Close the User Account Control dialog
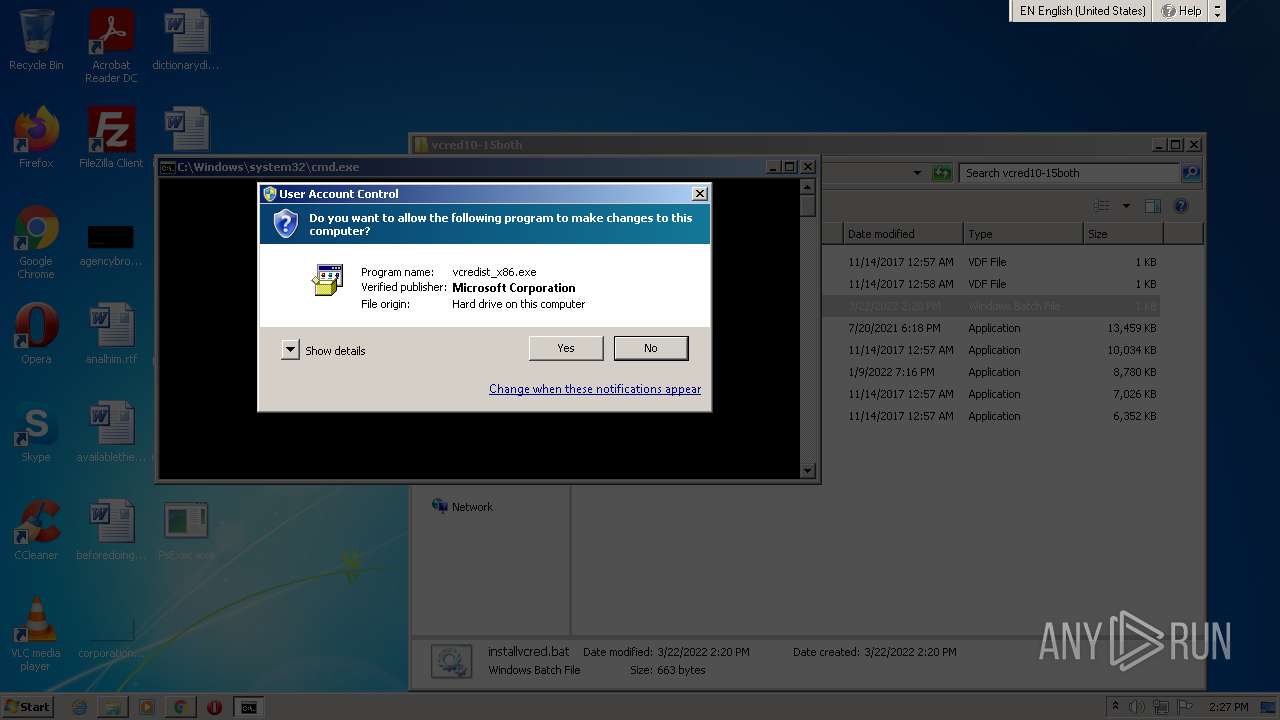 coord(700,193)
